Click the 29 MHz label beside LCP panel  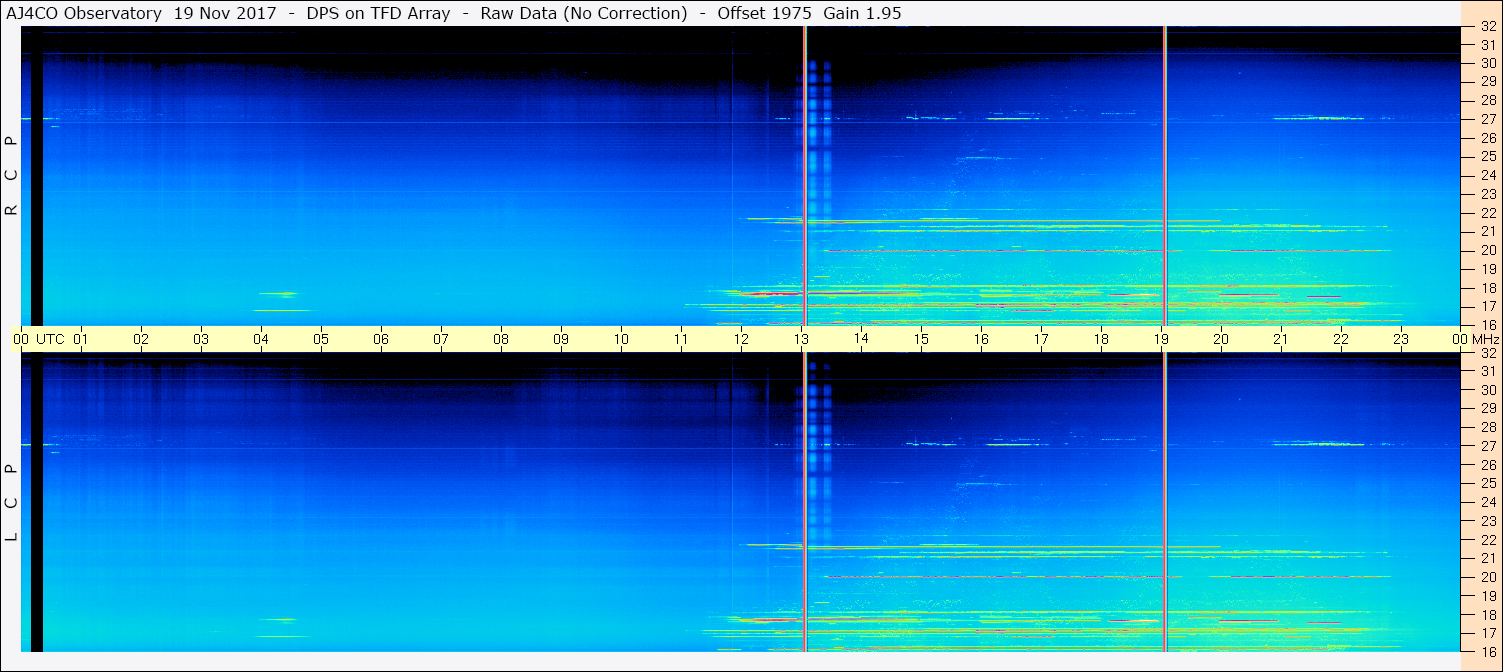click(1488, 409)
